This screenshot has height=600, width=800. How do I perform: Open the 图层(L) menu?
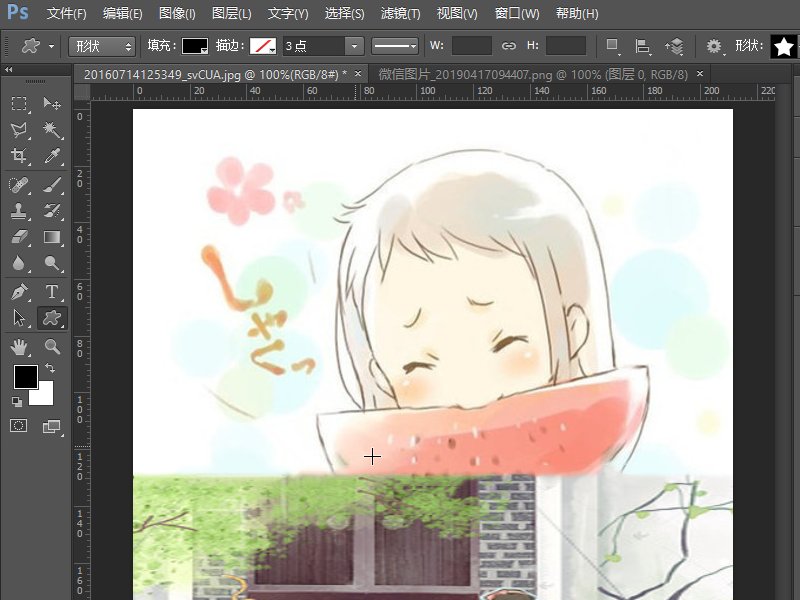pos(232,14)
